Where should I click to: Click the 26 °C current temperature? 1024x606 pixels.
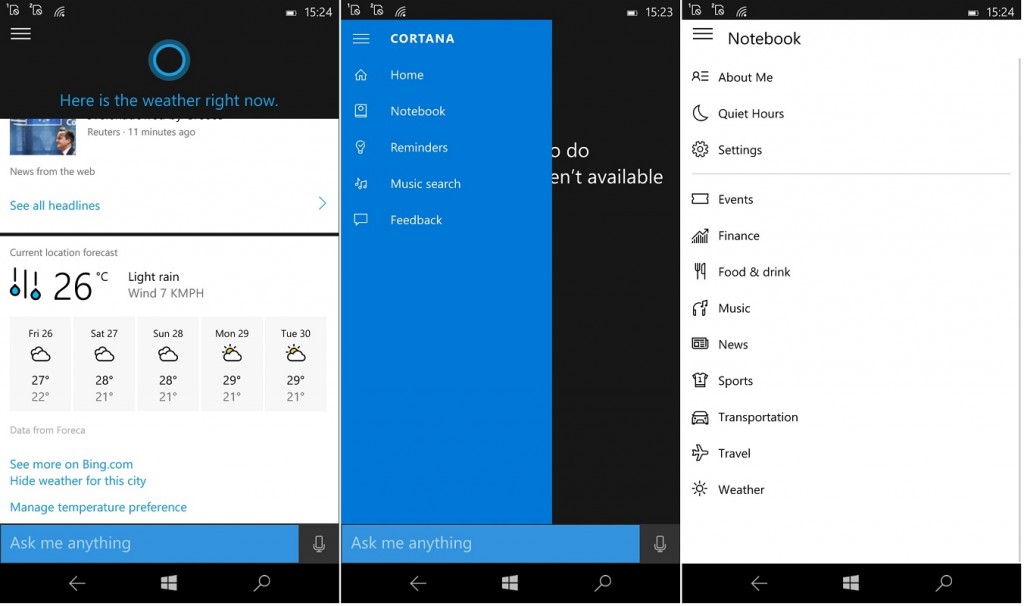[x=80, y=286]
